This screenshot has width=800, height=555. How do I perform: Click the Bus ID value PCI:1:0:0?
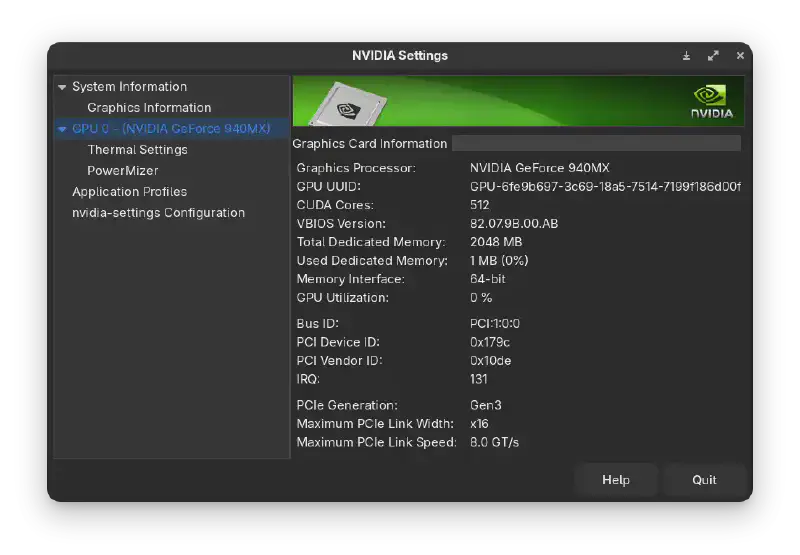[495, 323]
